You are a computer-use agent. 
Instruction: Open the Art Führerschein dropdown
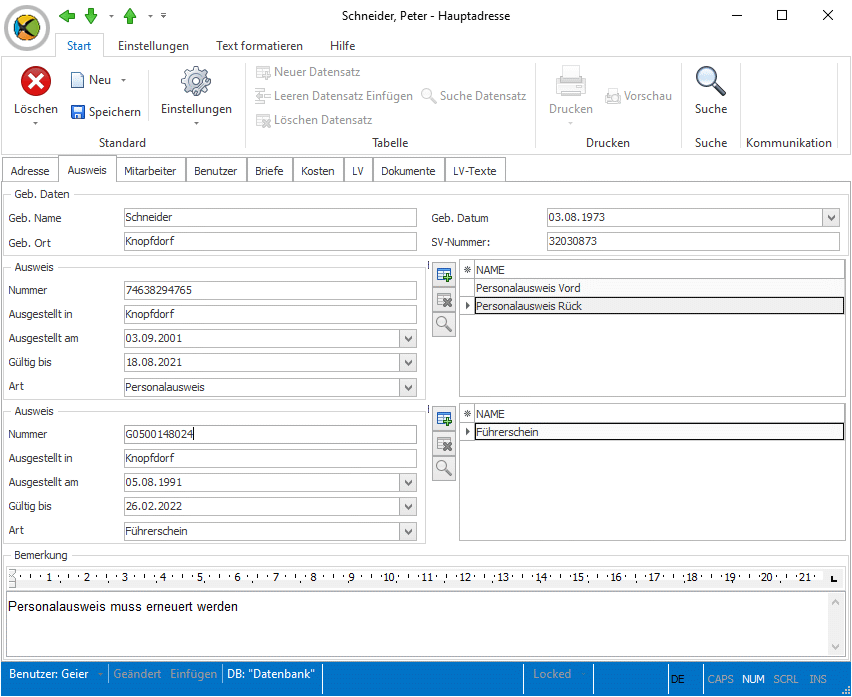409,531
